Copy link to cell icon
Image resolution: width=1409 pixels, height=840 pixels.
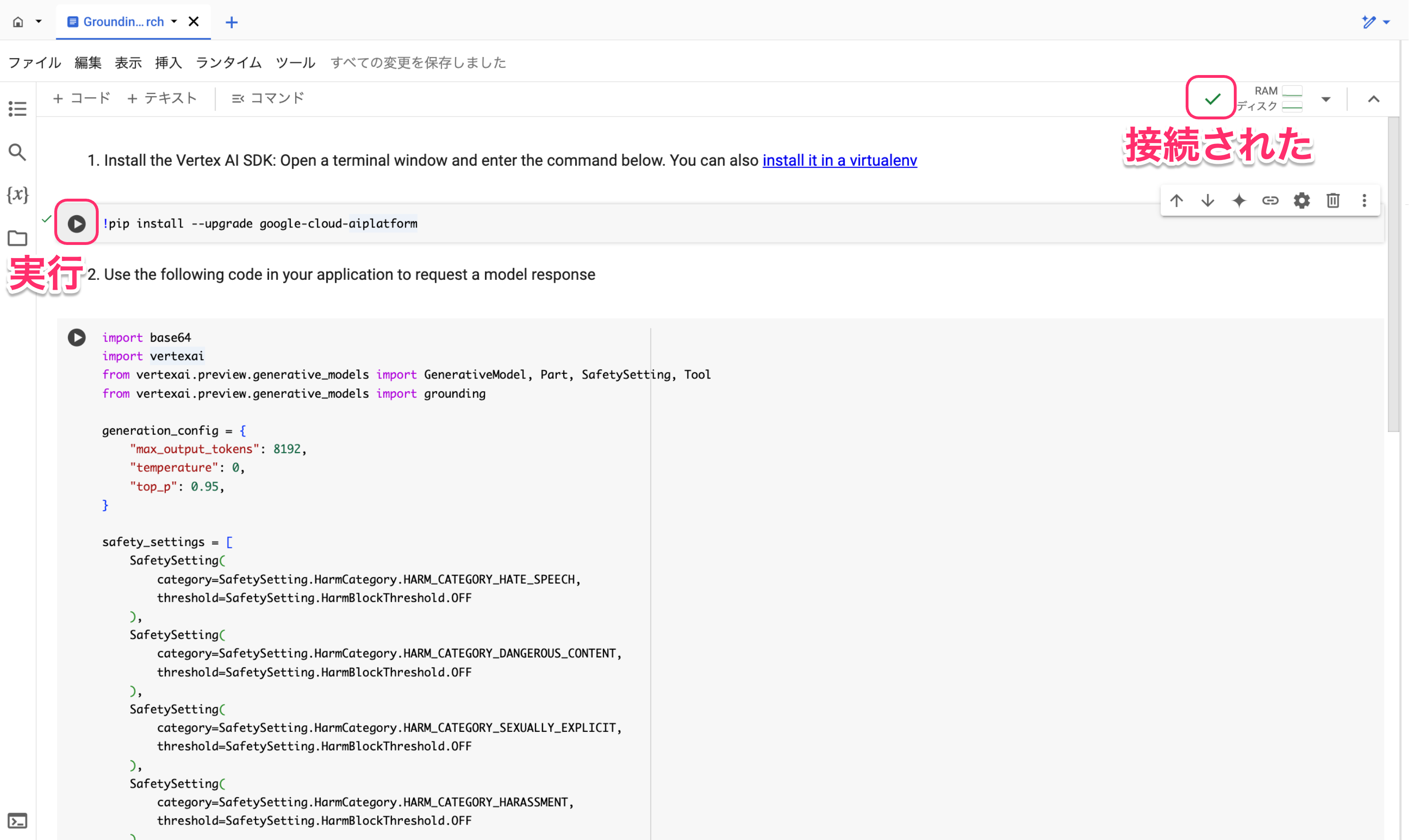(1270, 201)
